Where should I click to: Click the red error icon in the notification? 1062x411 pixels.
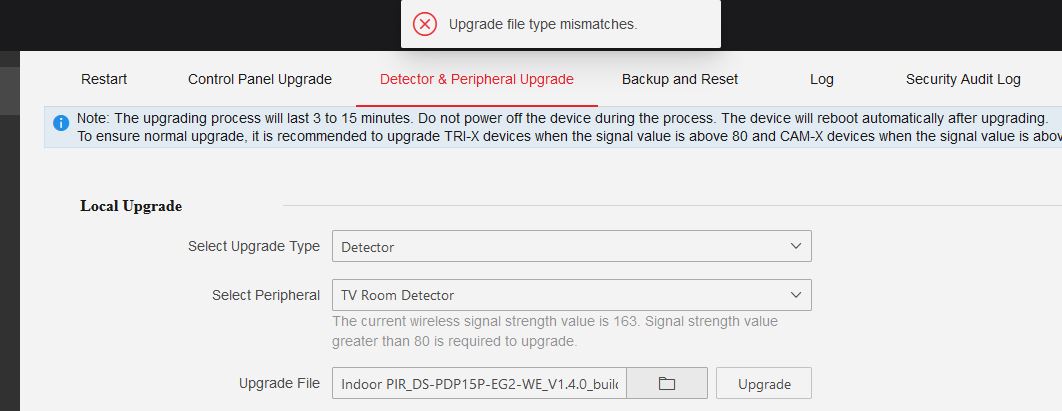[x=425, y=24]
